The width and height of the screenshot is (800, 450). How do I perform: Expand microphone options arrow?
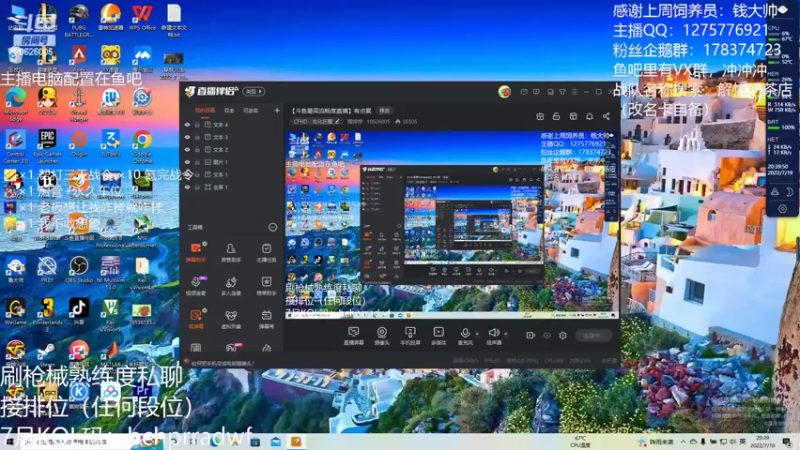point(478,334)
